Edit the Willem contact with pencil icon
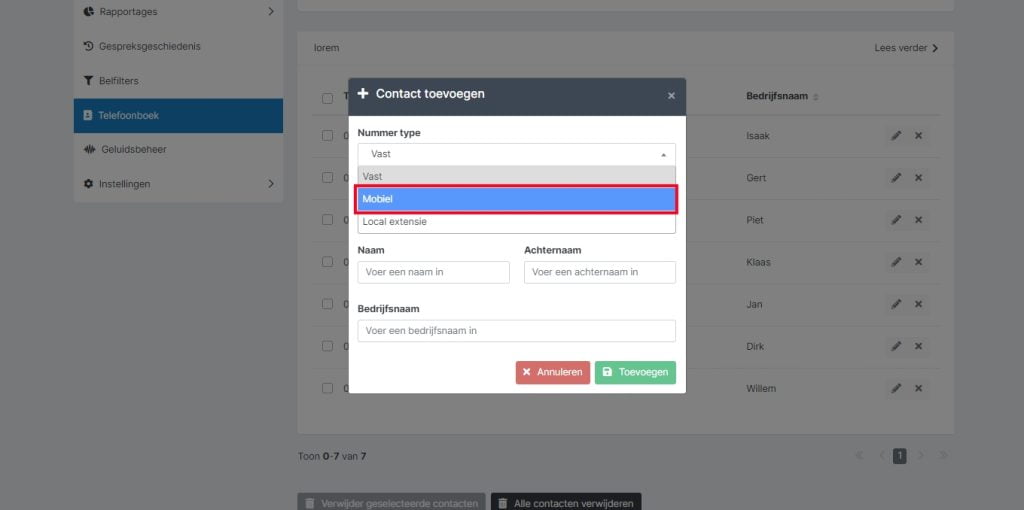1024x510 pixels. click(896, 389)
